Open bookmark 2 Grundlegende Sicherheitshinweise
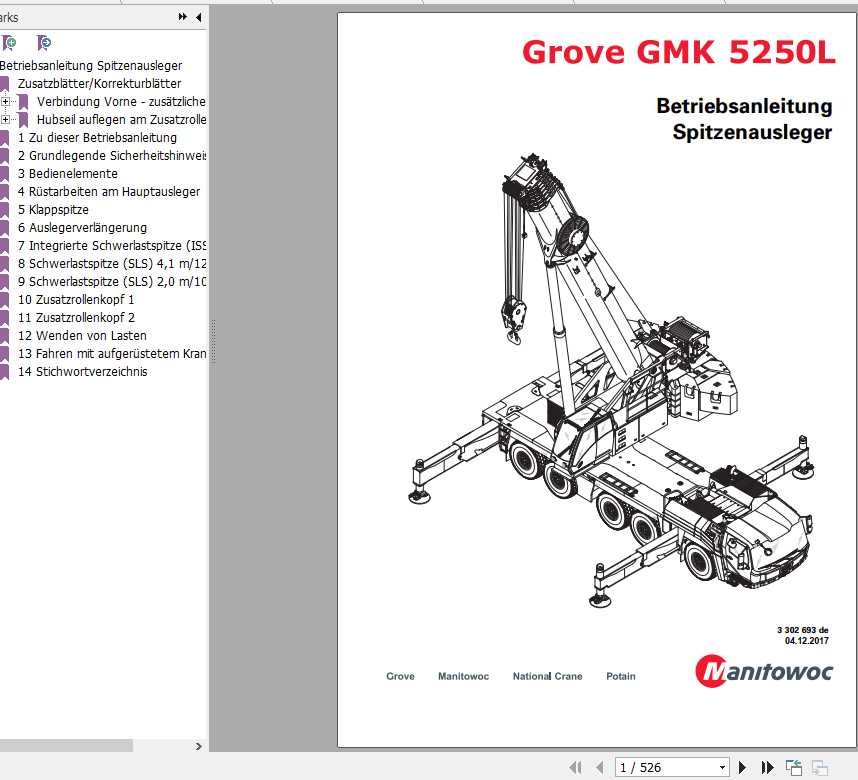The image size is (858, 780). tap(112, 156)
